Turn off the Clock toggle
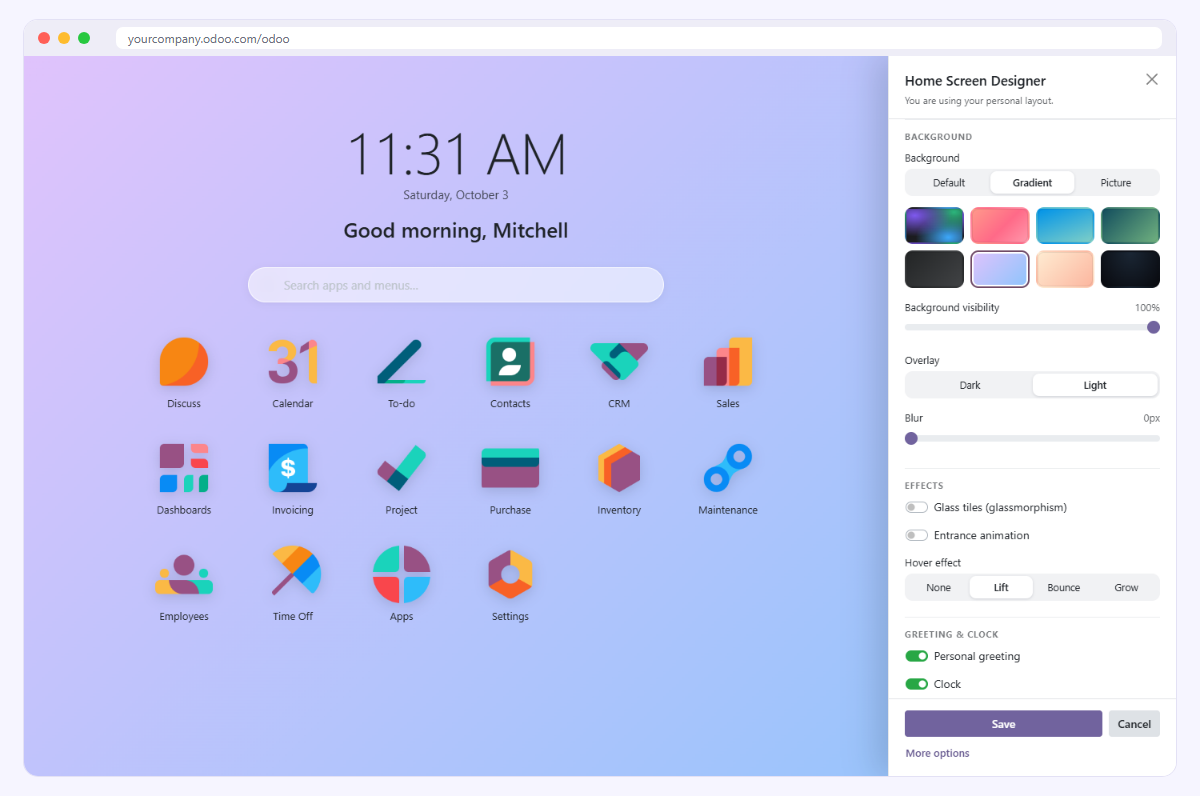This screenshot has width=1200, height=796. coord(916,685)
